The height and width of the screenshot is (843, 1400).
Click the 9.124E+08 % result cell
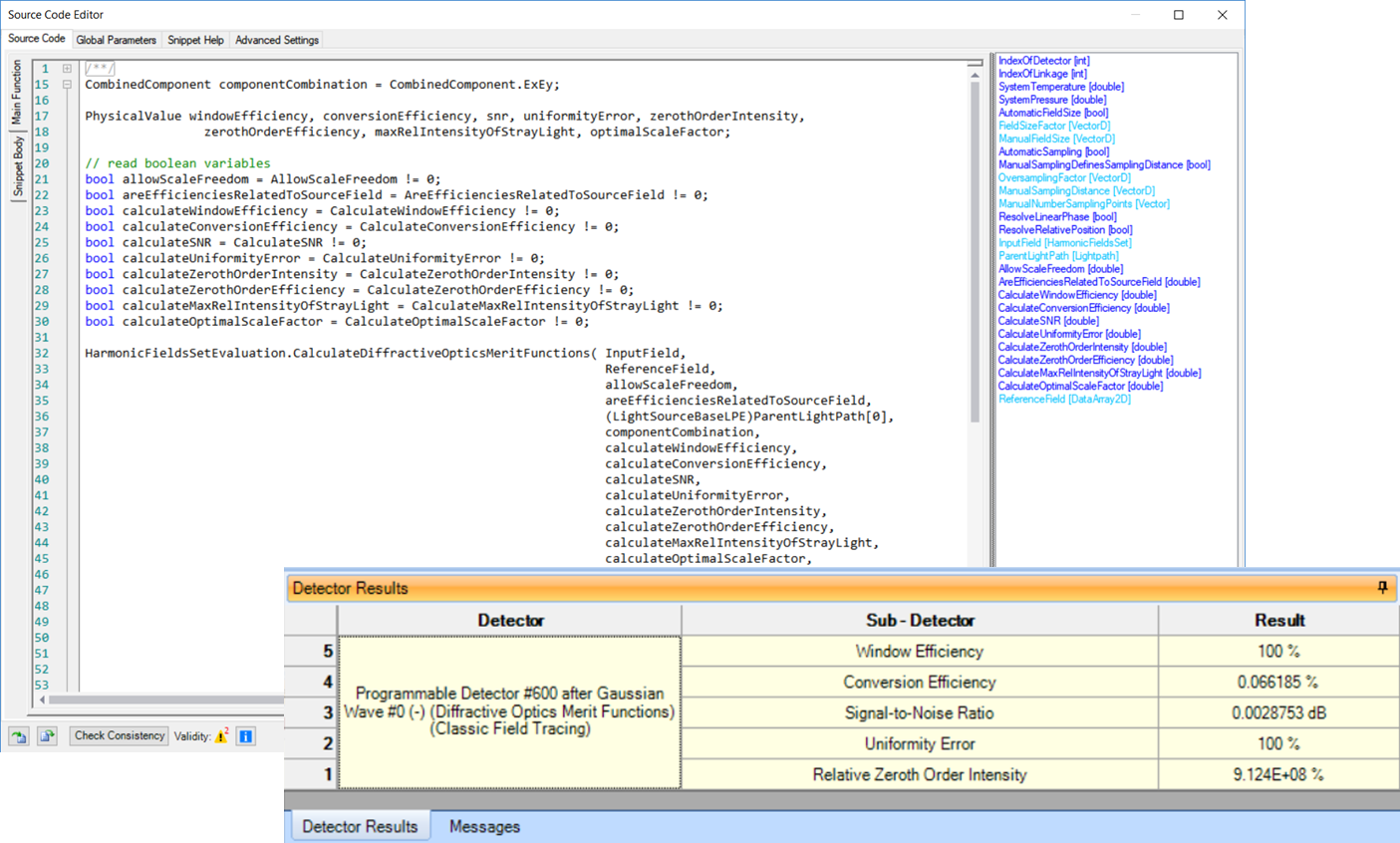click(x=1278, y=774)
